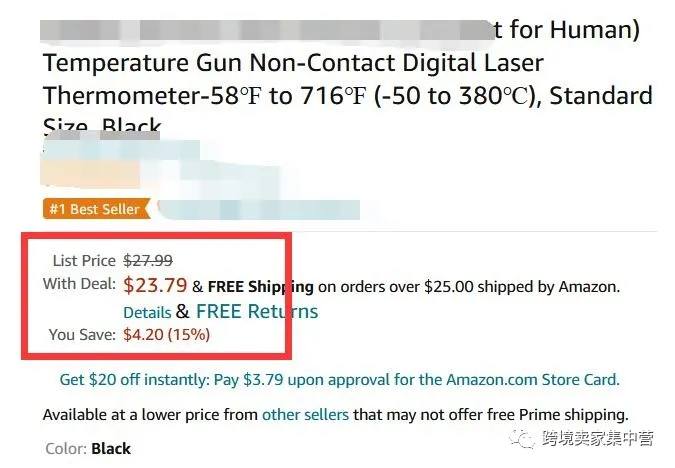
Task: Click the Color: Black label
Action: coord(88,449)
